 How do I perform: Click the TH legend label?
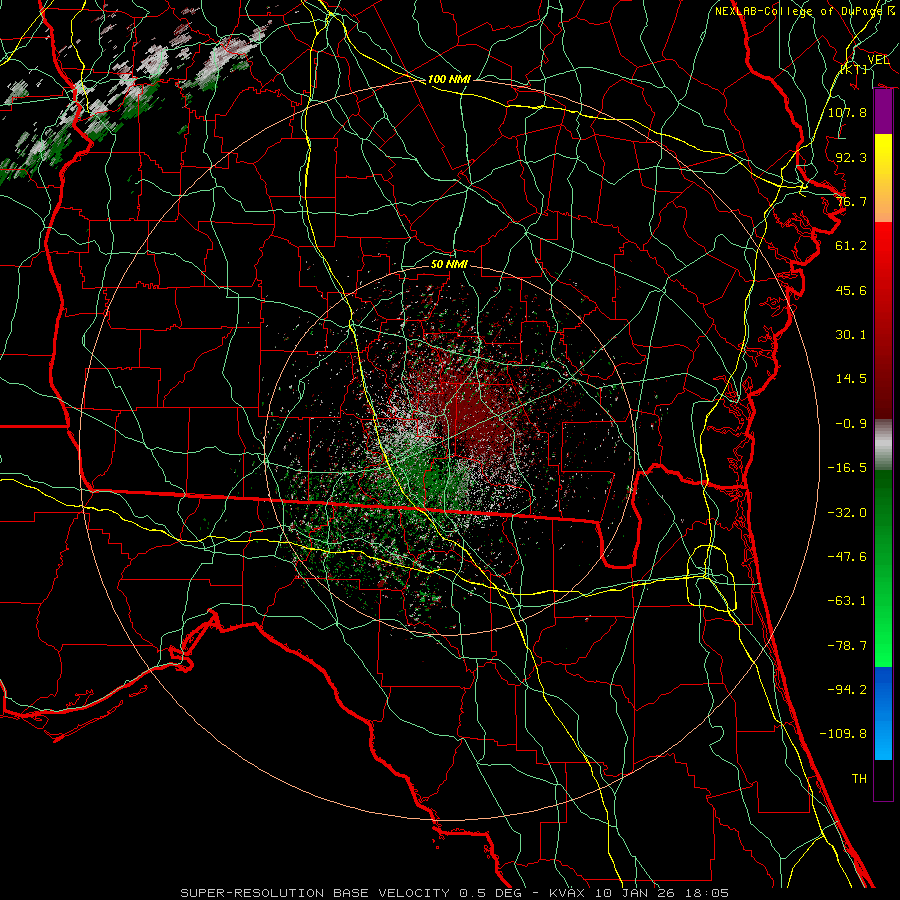pyautogui.click(x=859, y=778)
